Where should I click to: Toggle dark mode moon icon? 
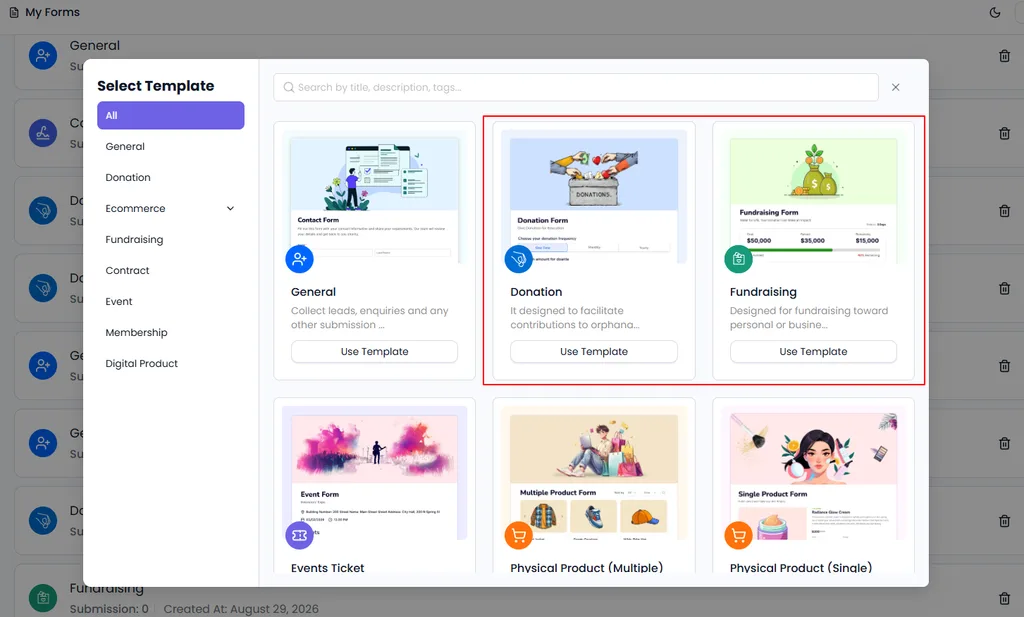pos(995,12)
